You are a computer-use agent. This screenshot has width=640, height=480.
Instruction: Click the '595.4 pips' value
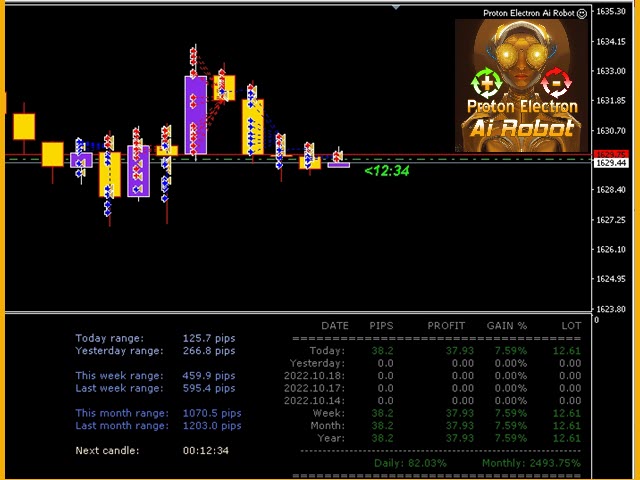pos(209,388)
